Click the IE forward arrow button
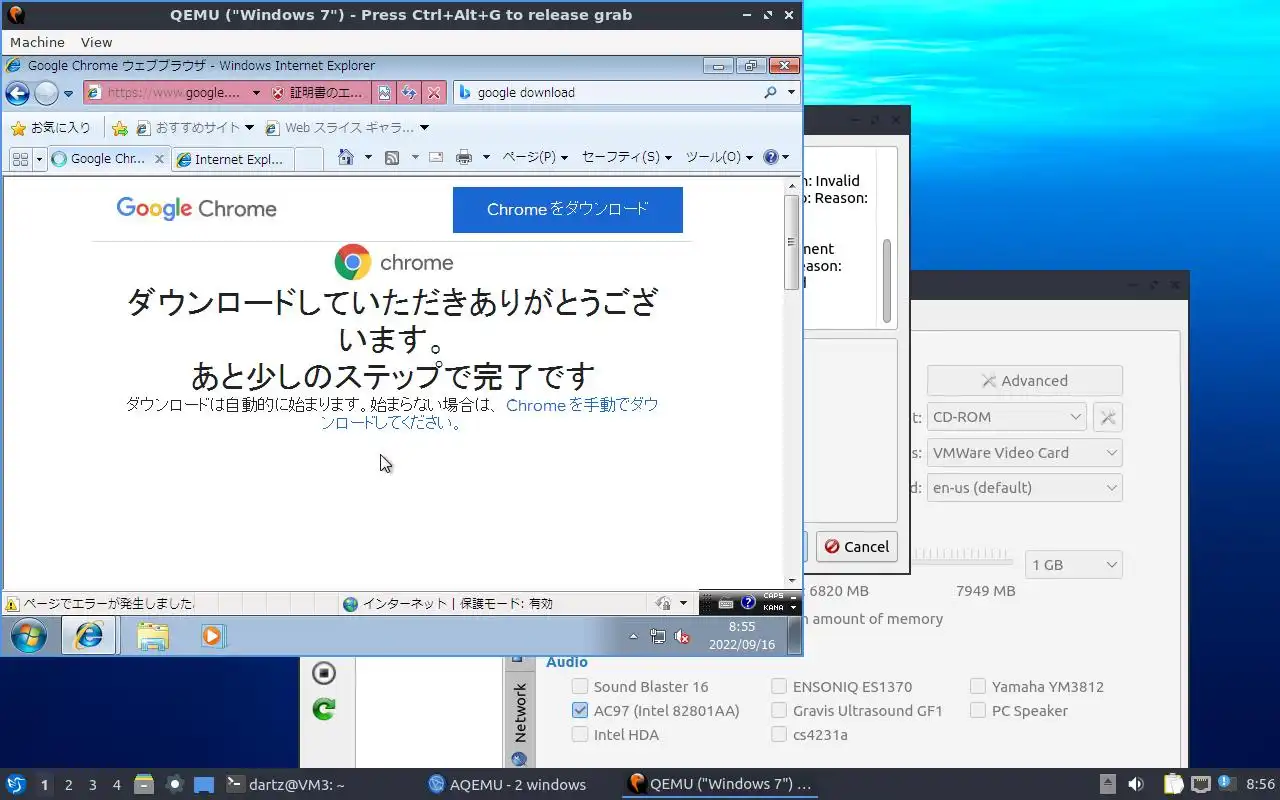Image resolution: width=1280 pixels, height=800 pixels. pos(46,93)
